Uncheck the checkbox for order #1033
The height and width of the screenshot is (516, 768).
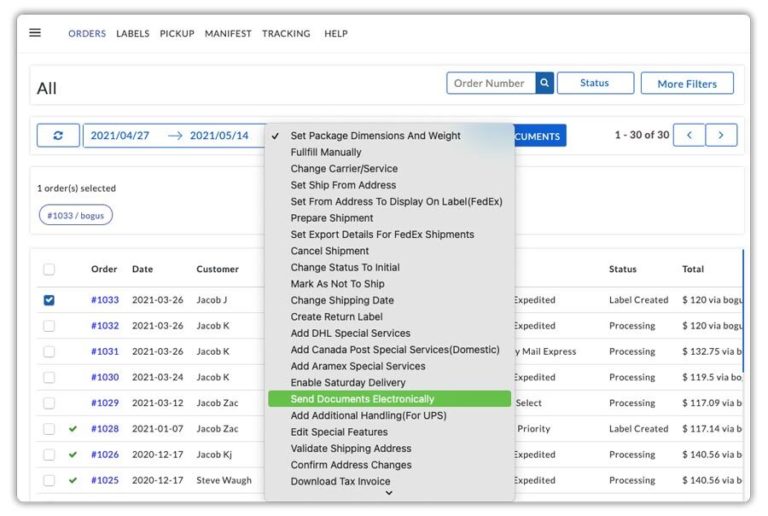coord(49,300)
